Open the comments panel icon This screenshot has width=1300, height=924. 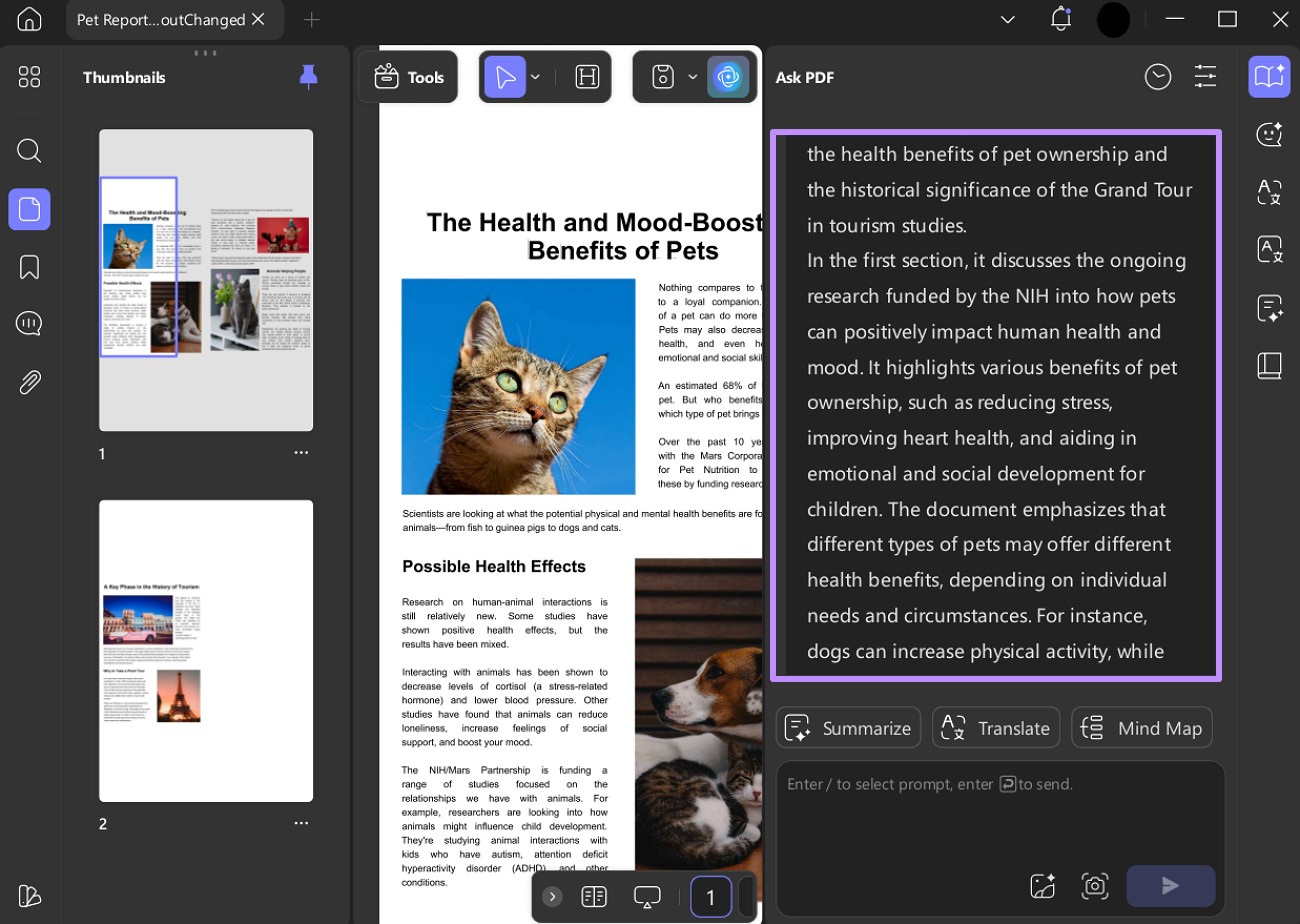(x=29, y=323)
